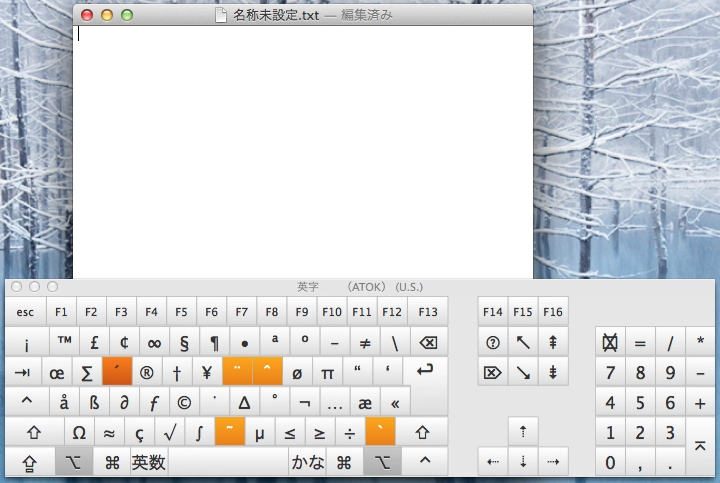Image resolution: width=720 pixels, height=483 pixels.
Task: Click the Help key with question mark
Action: (493, 342)
